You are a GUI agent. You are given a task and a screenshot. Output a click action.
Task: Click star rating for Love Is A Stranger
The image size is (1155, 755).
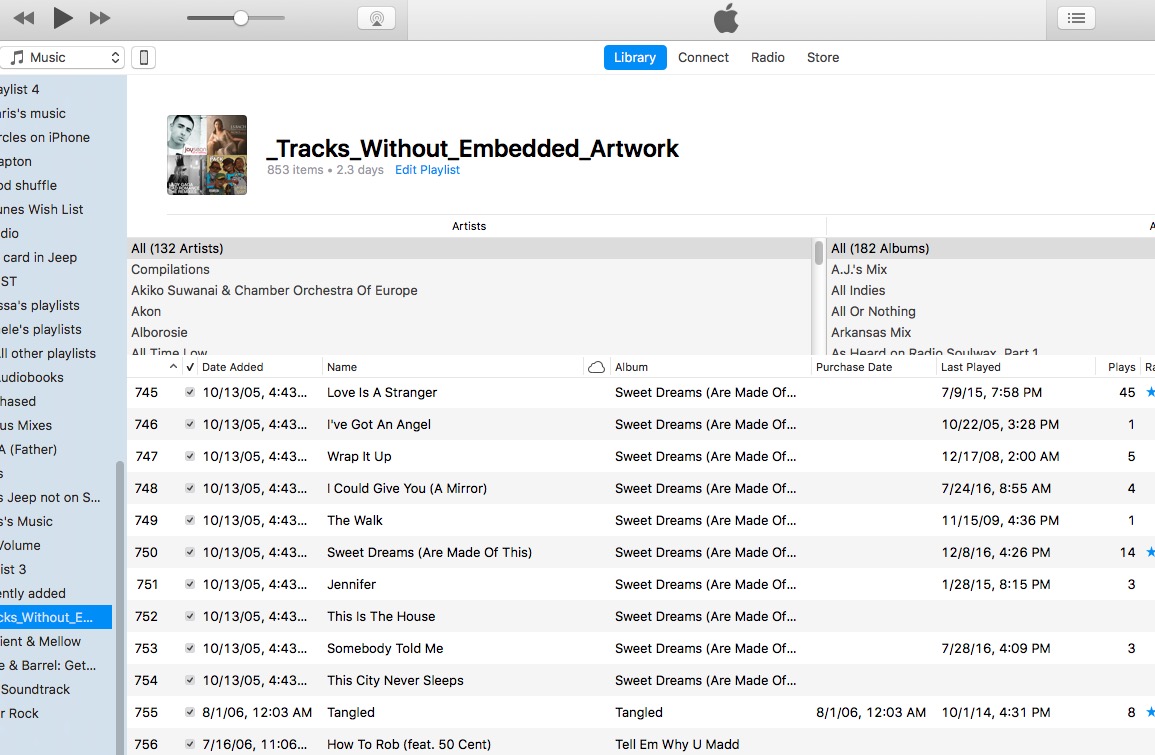tap(1150, 392)
